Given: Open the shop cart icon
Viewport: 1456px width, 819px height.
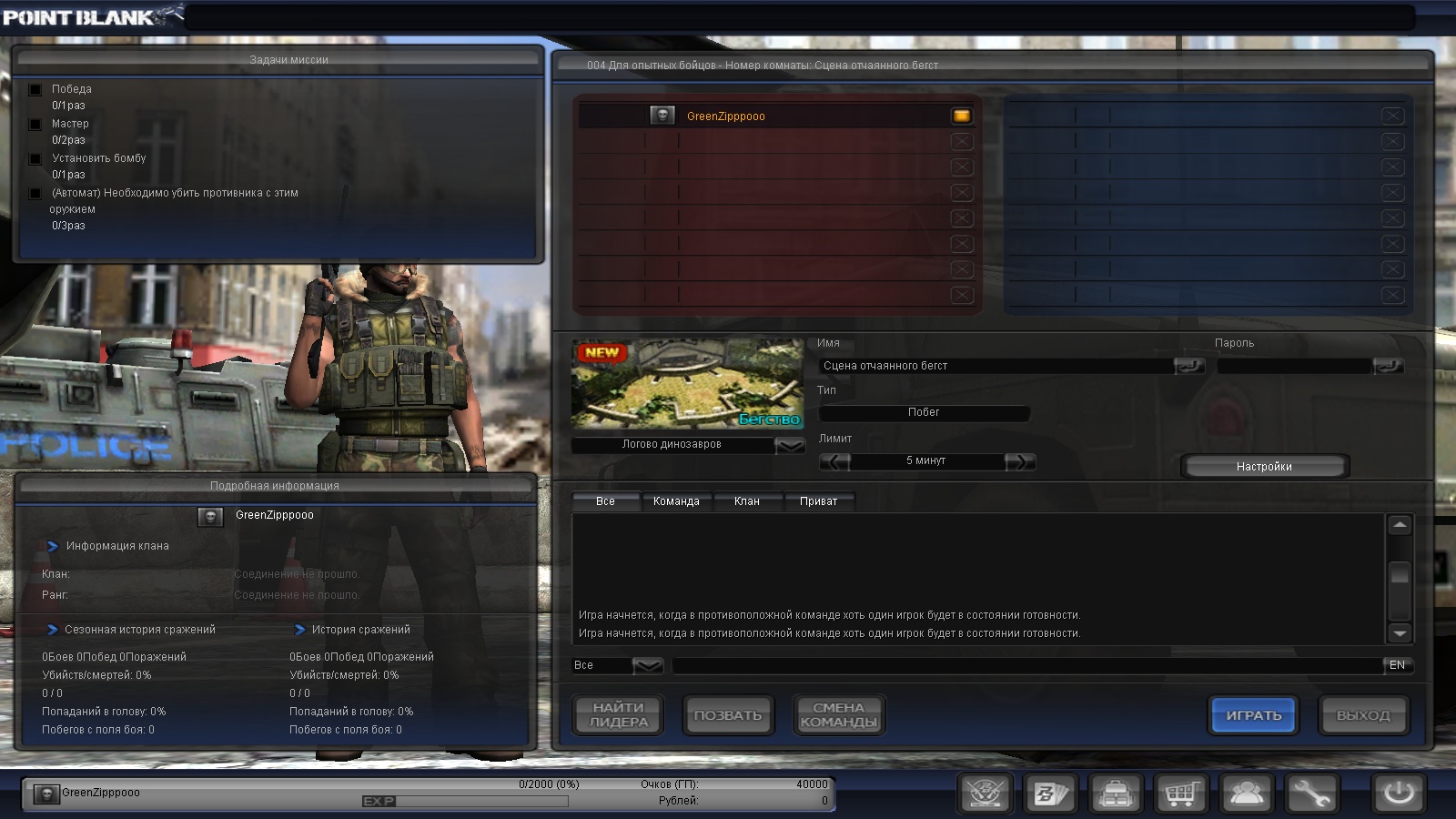Looking at the screenshot, I should tap(1180, 794).
